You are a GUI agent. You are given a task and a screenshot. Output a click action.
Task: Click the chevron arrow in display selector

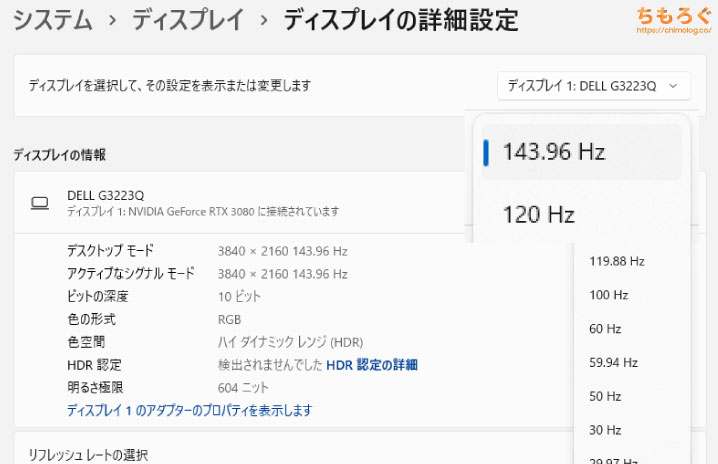tap(673, 86)
